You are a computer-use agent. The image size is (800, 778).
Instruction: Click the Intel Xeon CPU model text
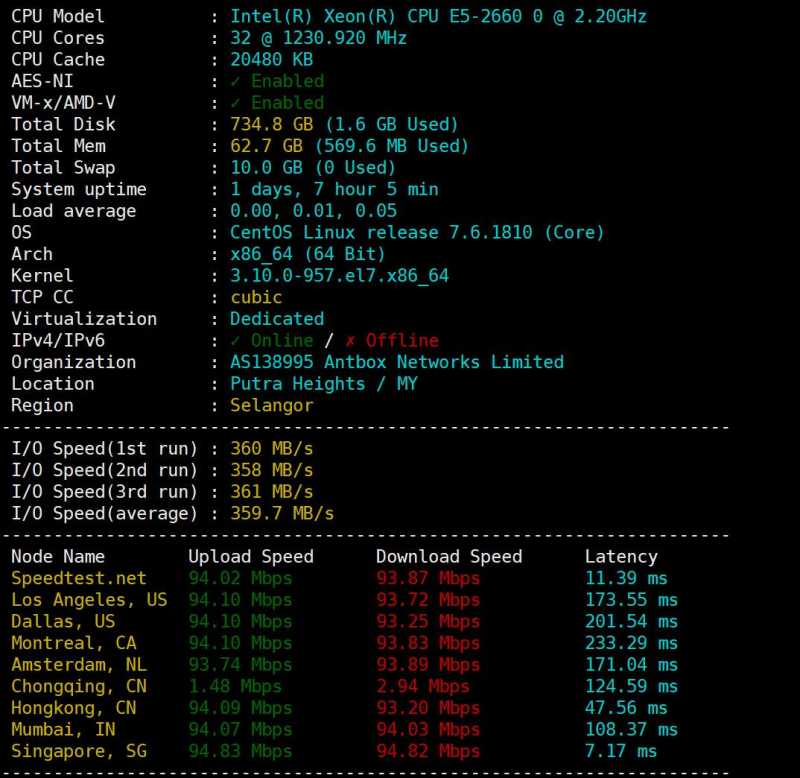point(438,16)
